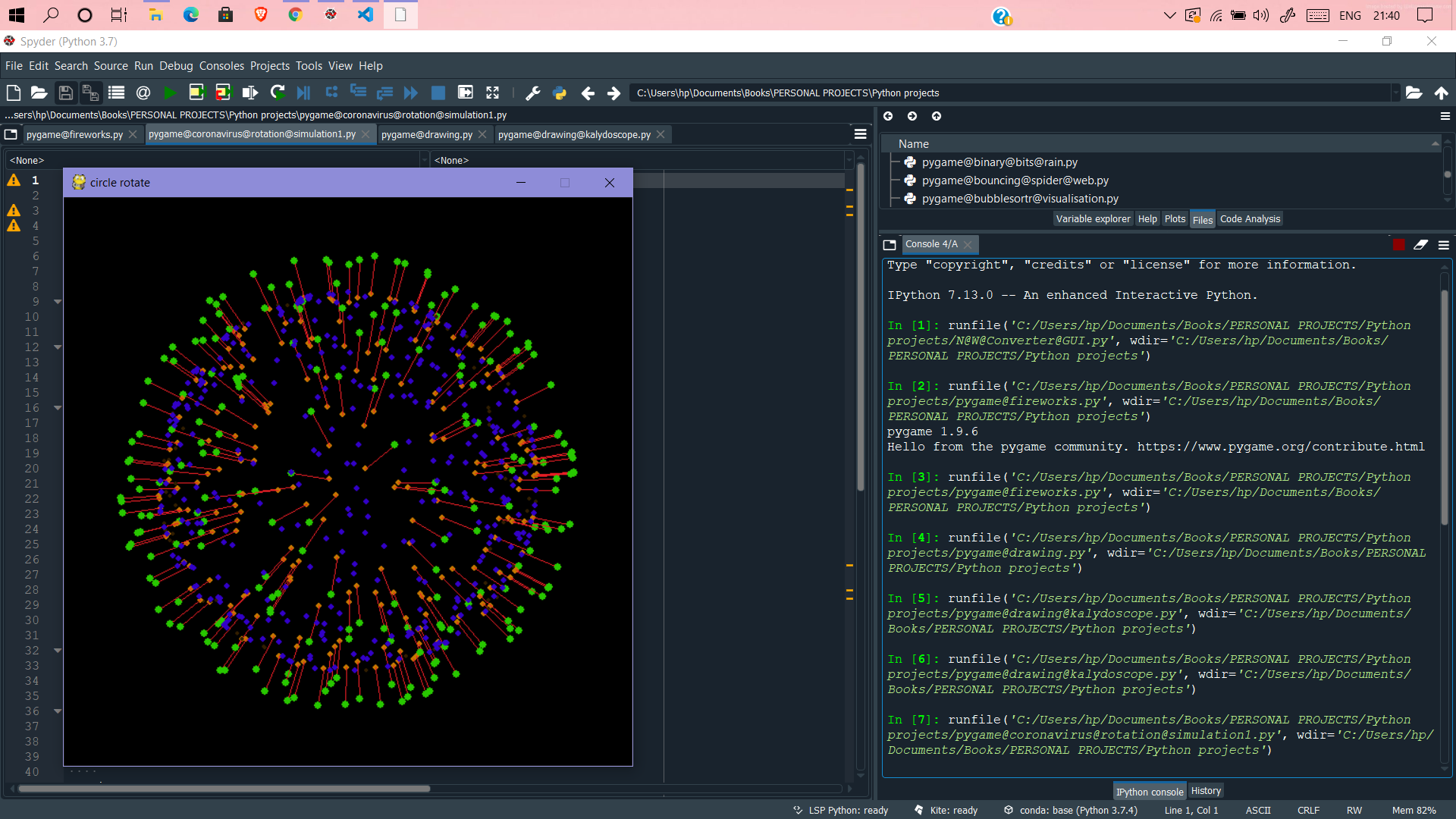This screenshot has width=1456, height=819.
Task: Click the Save file icon in the toolbar
Action: click(65, 93)
